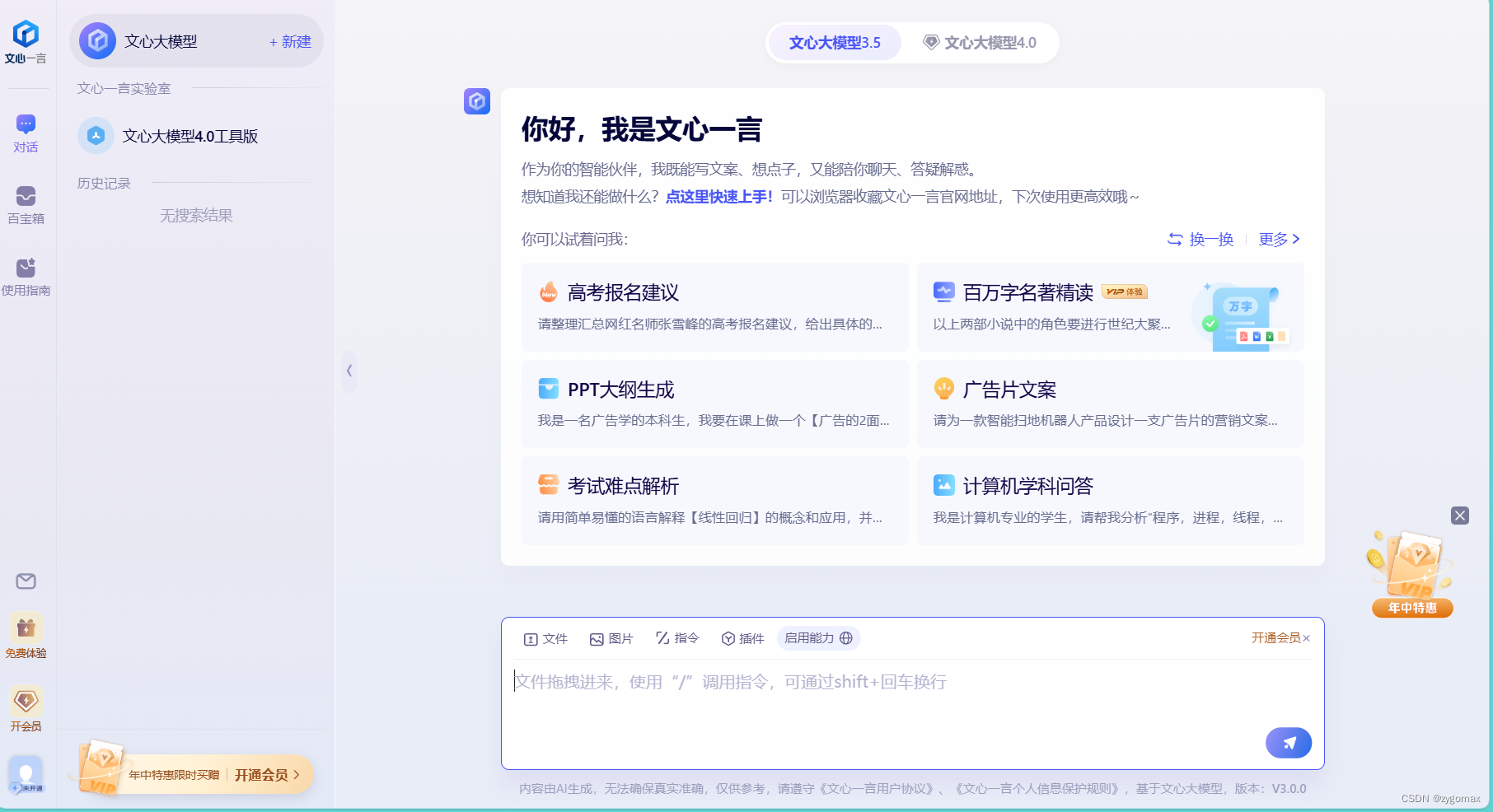Start a new chat with 新建
Image resolution: width=1493 pixels, height=812 pixels.
click(290, 42)
